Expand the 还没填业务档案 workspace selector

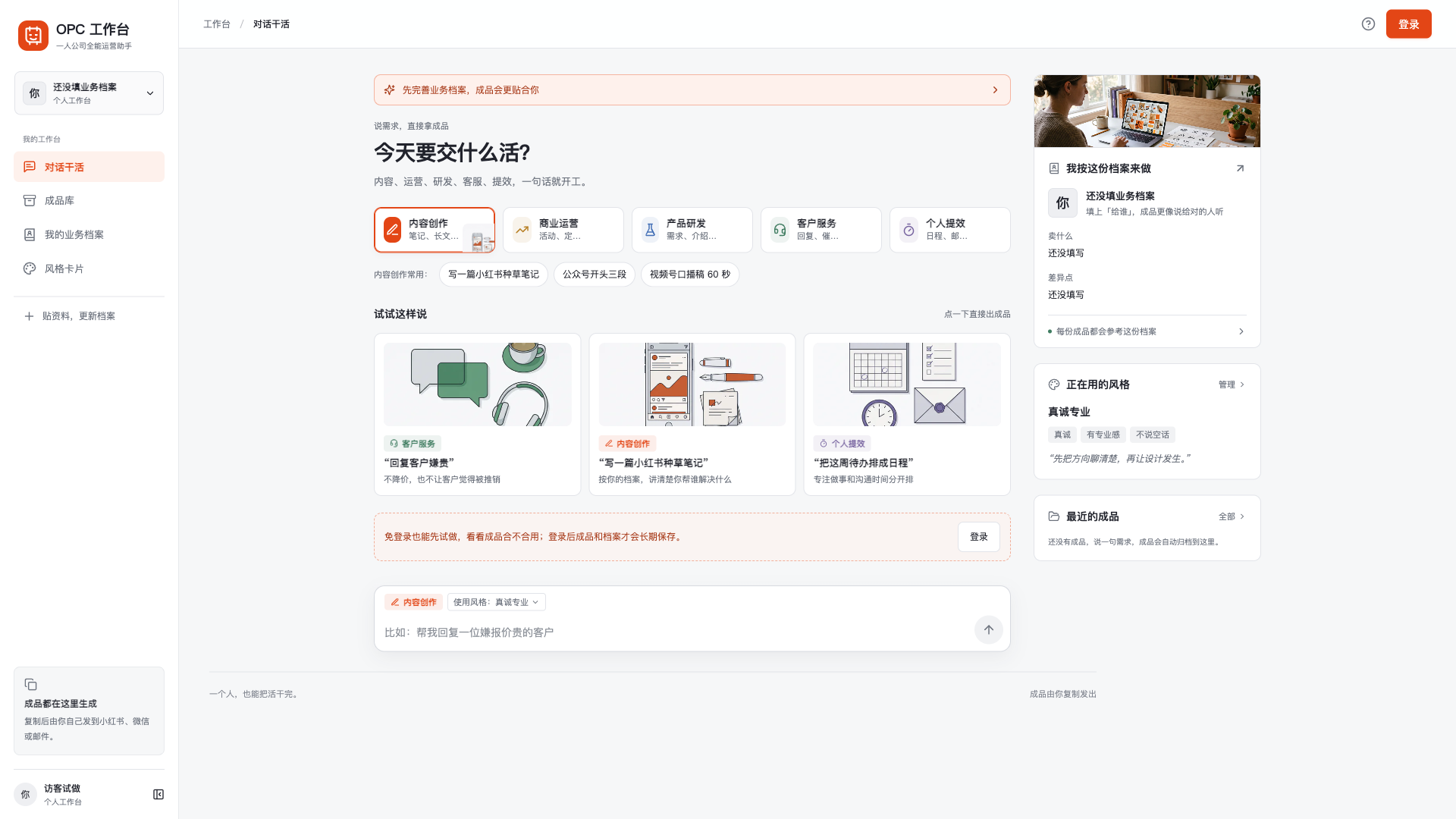(89, 93)
